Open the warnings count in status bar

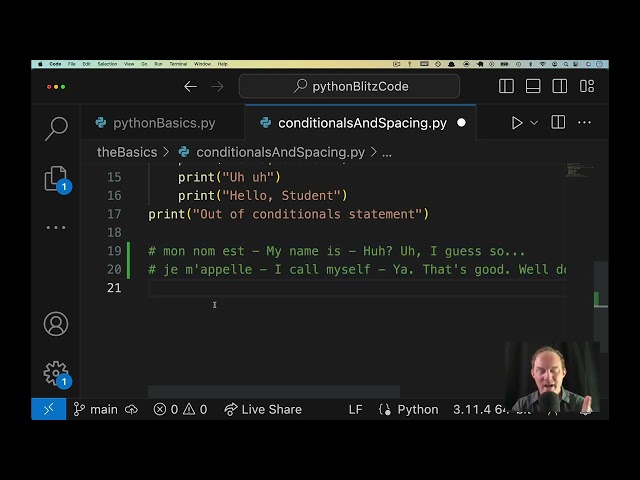pos(195,409)
